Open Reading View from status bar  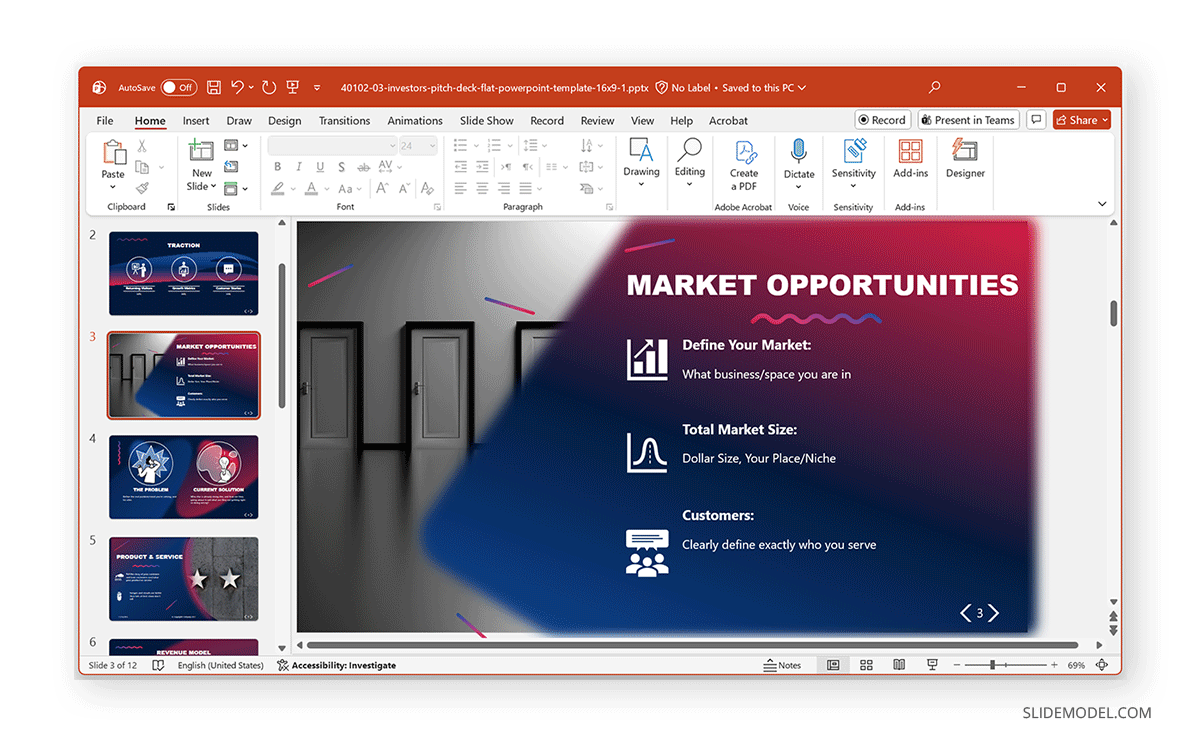899,665
